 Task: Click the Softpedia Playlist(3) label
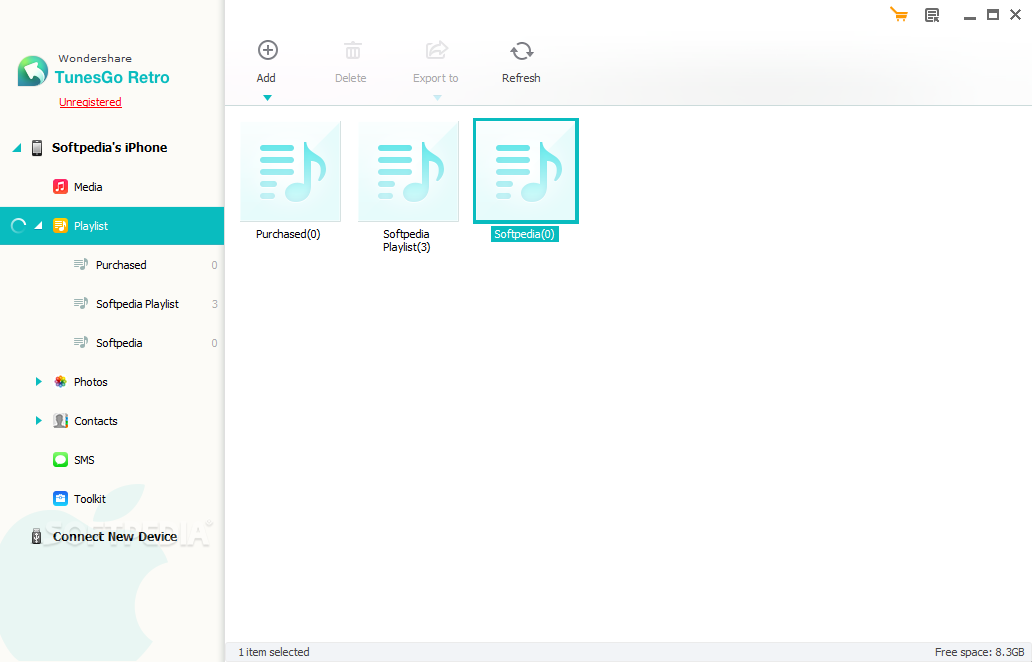click(x=407, y=240)
